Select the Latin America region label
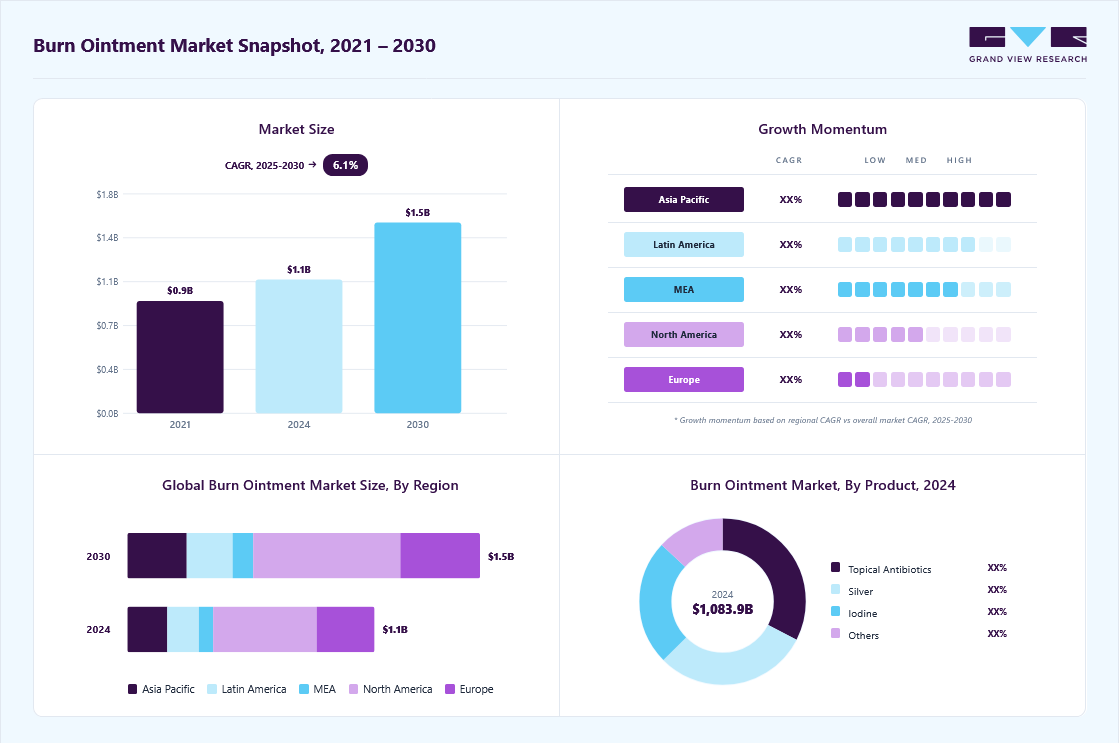This screenshot has width=1120, height=743. point(684,244)
